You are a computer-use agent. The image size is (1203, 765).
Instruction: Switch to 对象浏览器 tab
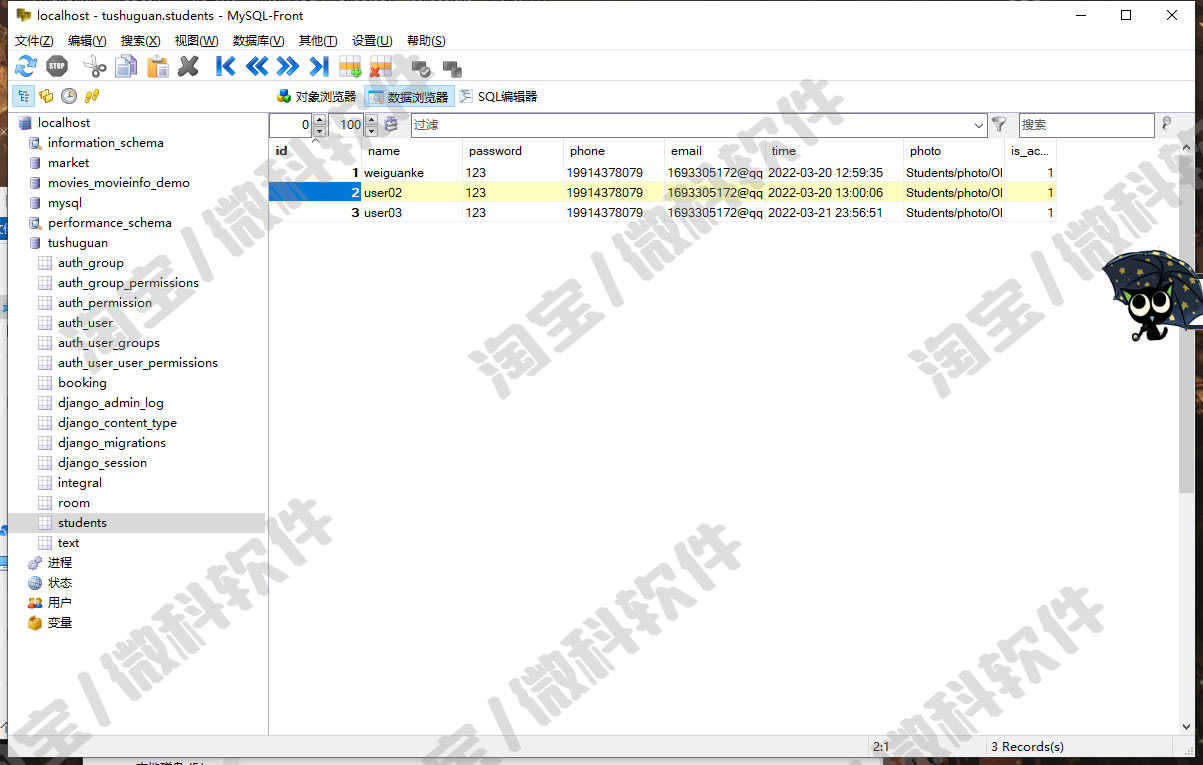(x=316, y=97)
